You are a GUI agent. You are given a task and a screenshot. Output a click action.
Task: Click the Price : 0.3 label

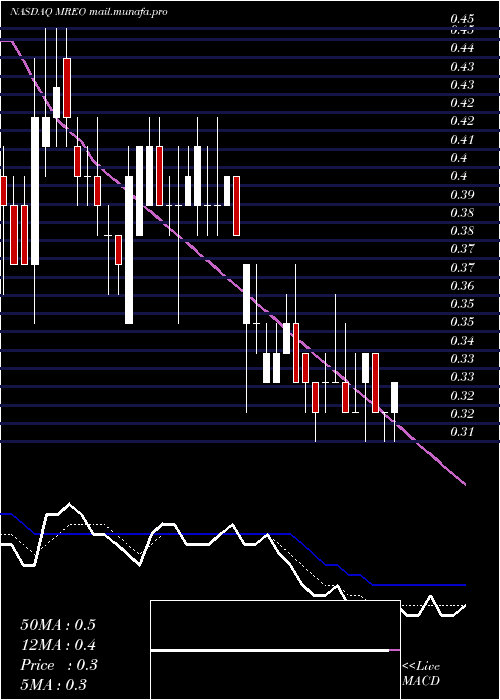pos(59,665)
